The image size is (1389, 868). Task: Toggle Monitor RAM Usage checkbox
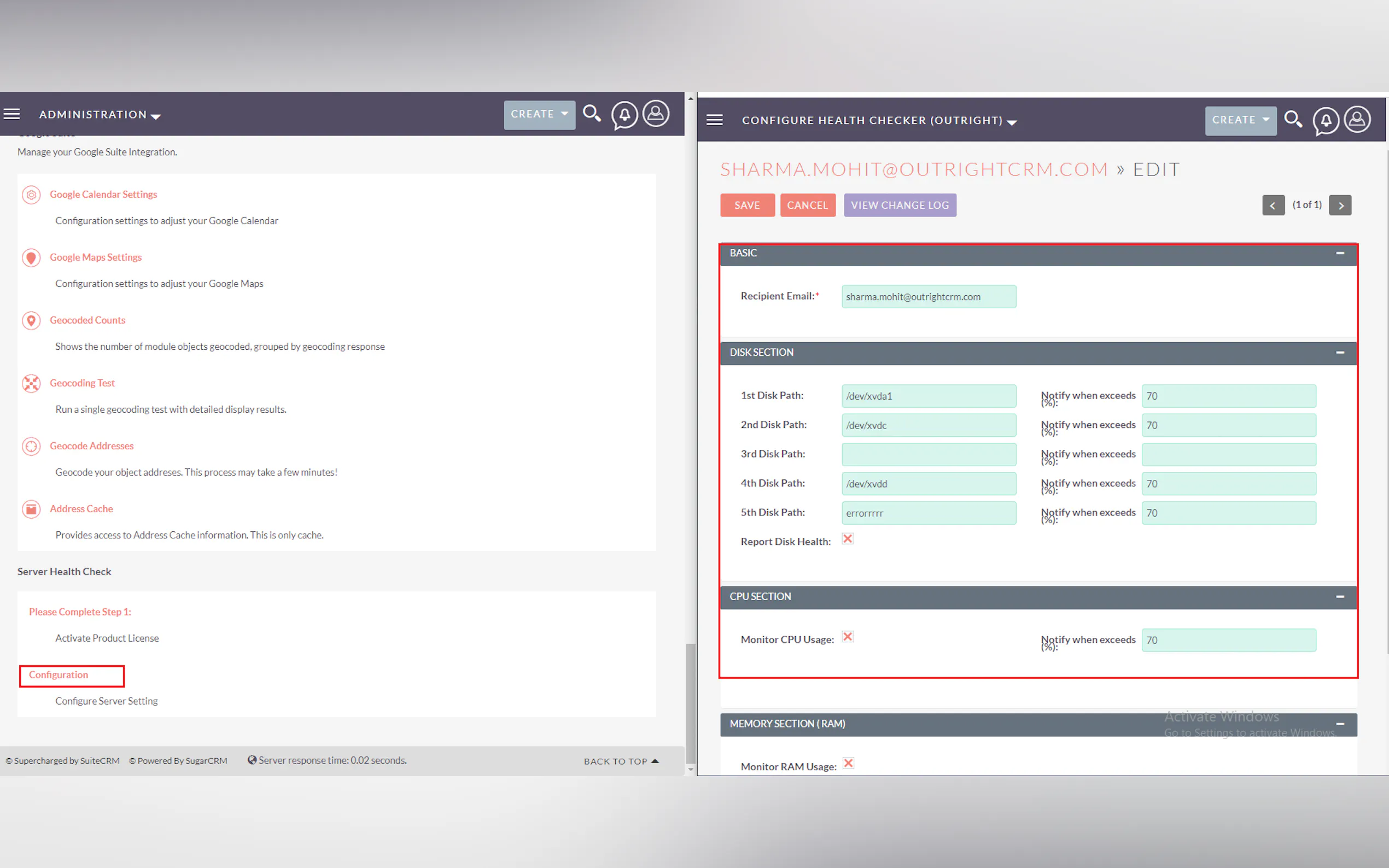coord(848,763)
